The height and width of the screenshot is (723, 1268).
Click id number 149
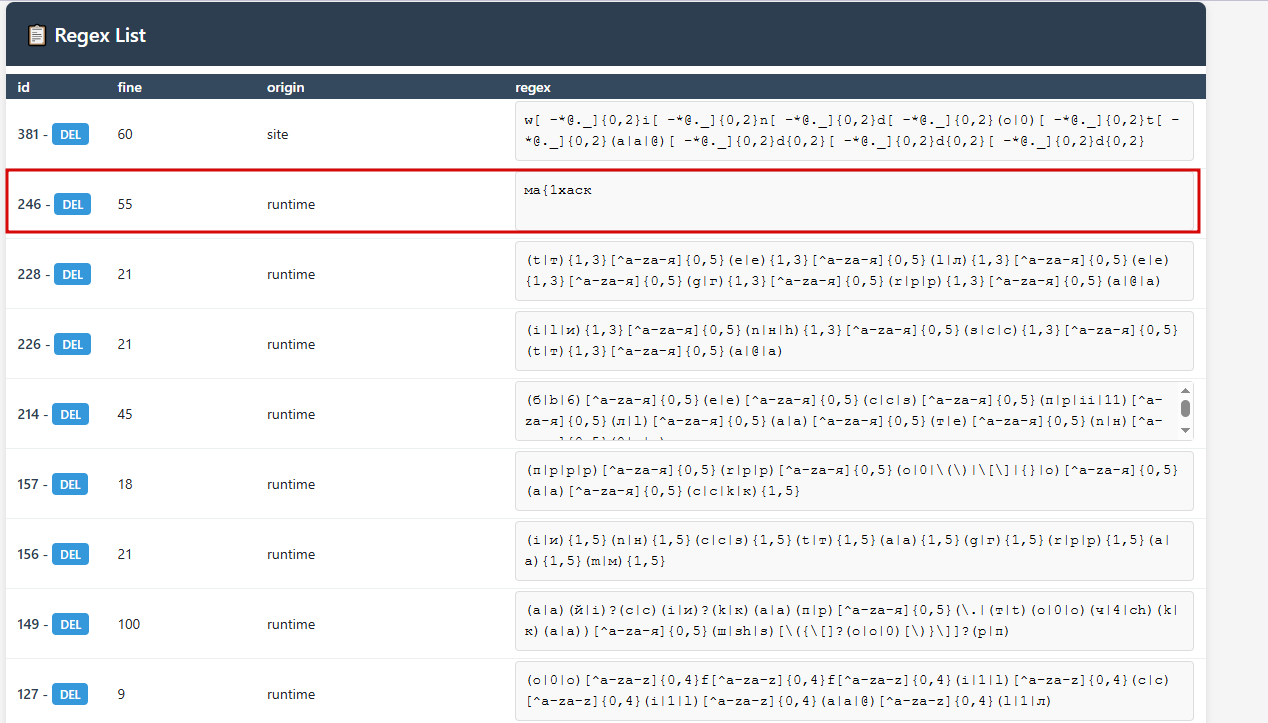(x=29, y=624)
